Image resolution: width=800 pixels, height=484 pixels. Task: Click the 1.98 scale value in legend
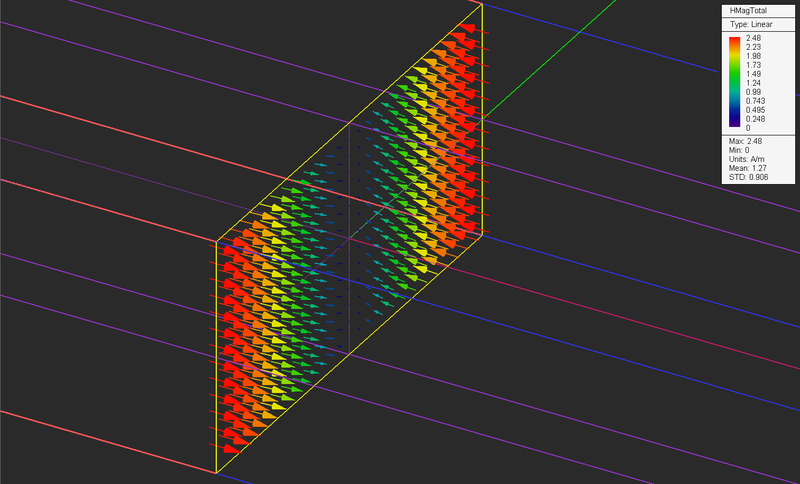click(753, 56)
